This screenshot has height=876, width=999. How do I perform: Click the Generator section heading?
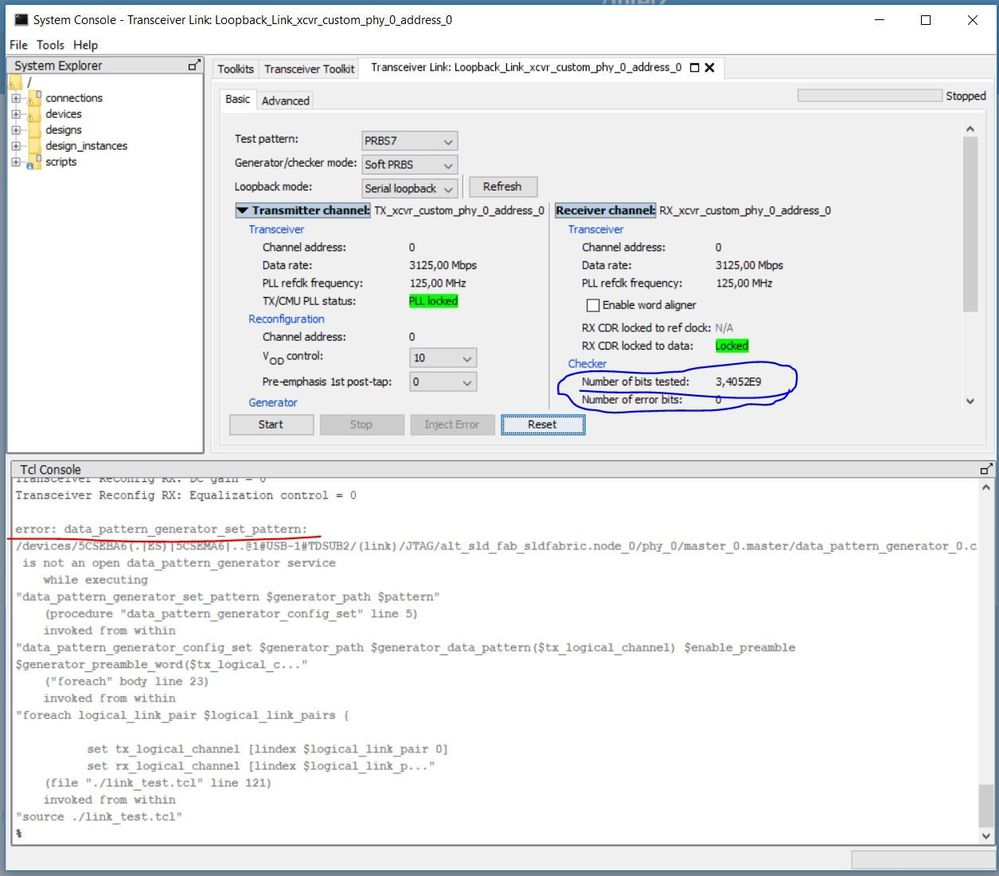273,403
